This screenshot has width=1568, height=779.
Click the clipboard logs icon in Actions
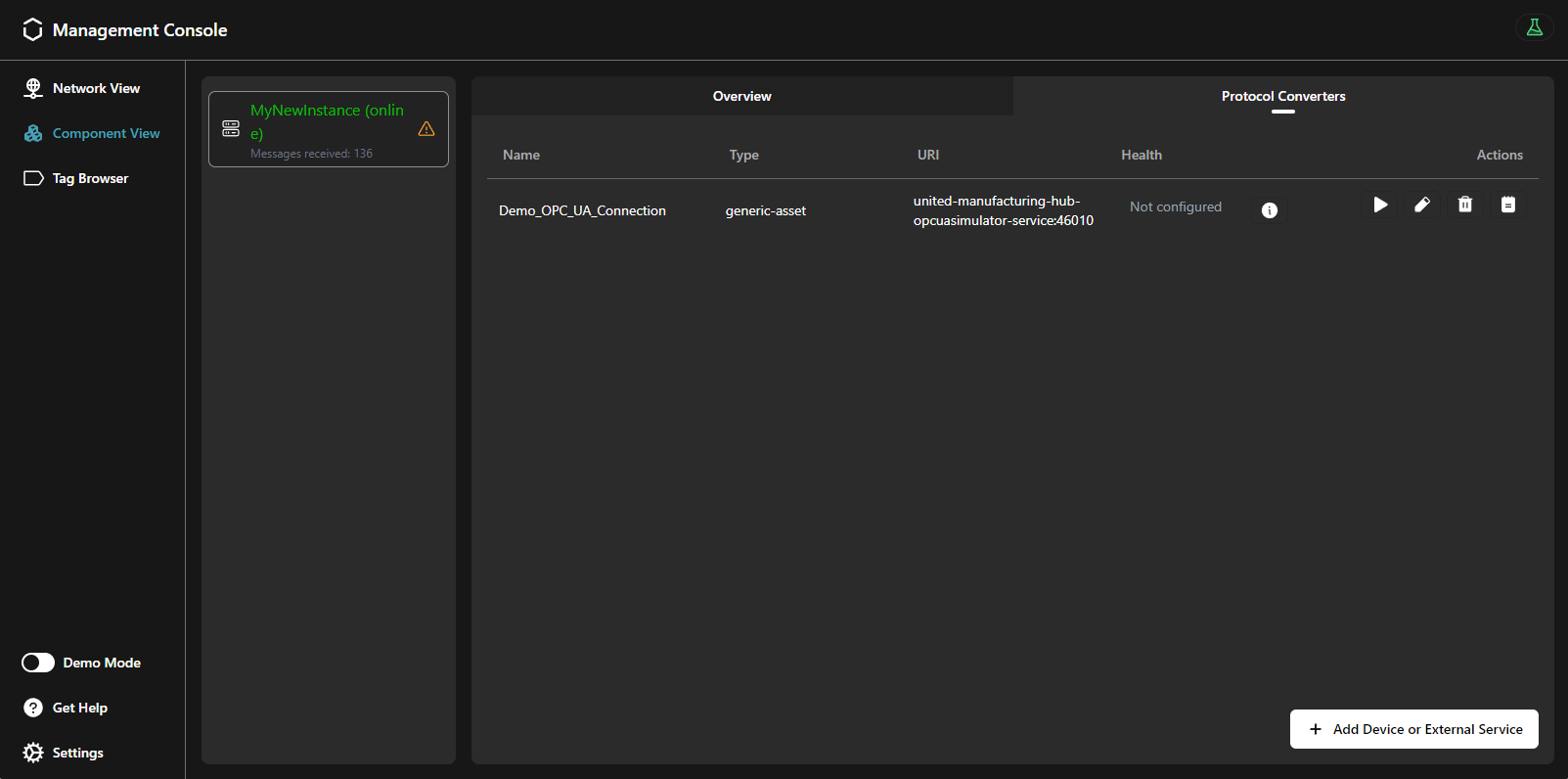(1507, 205)
